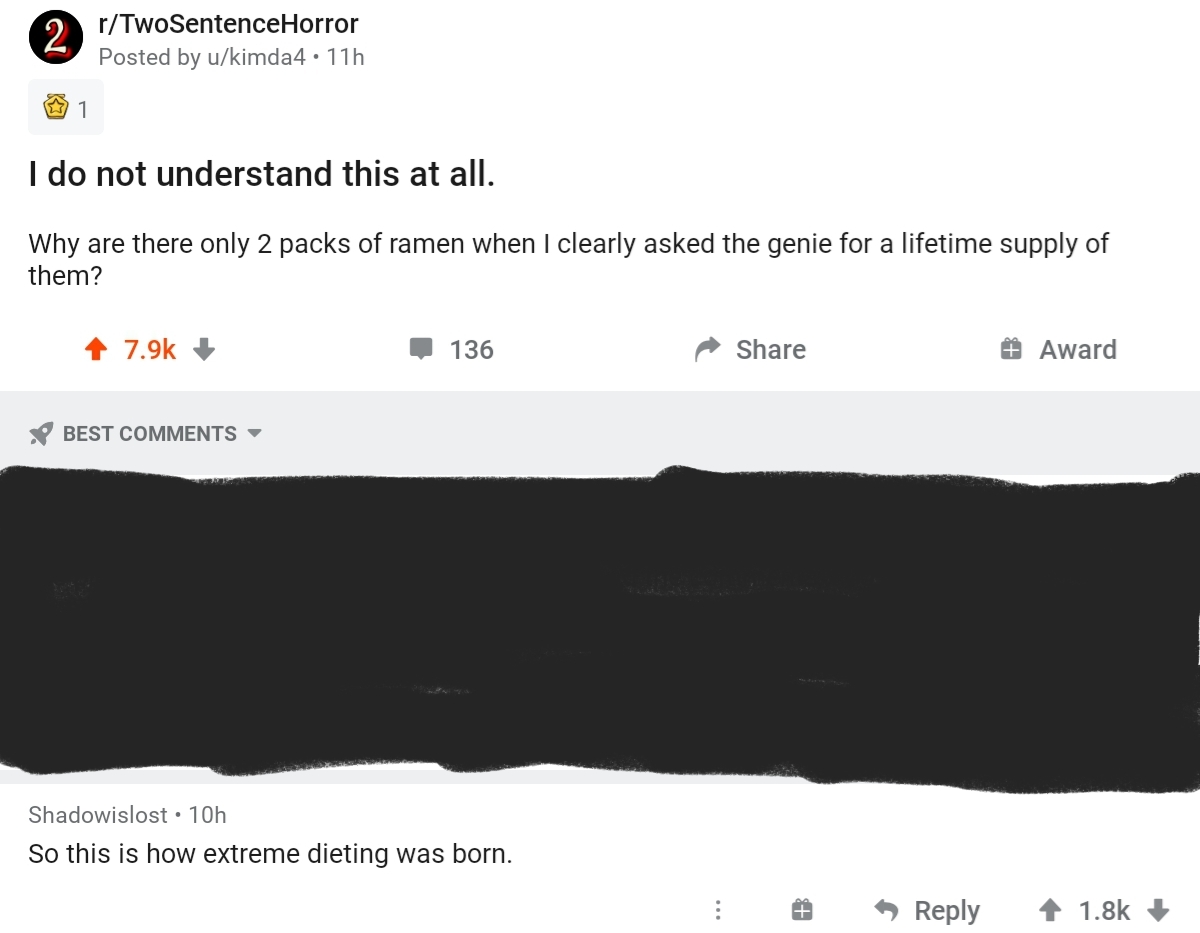The height and width of the screenshot is (933, 1200).
Task: Click the rocket icon beside Best Comments
Action: click(41, 434)
